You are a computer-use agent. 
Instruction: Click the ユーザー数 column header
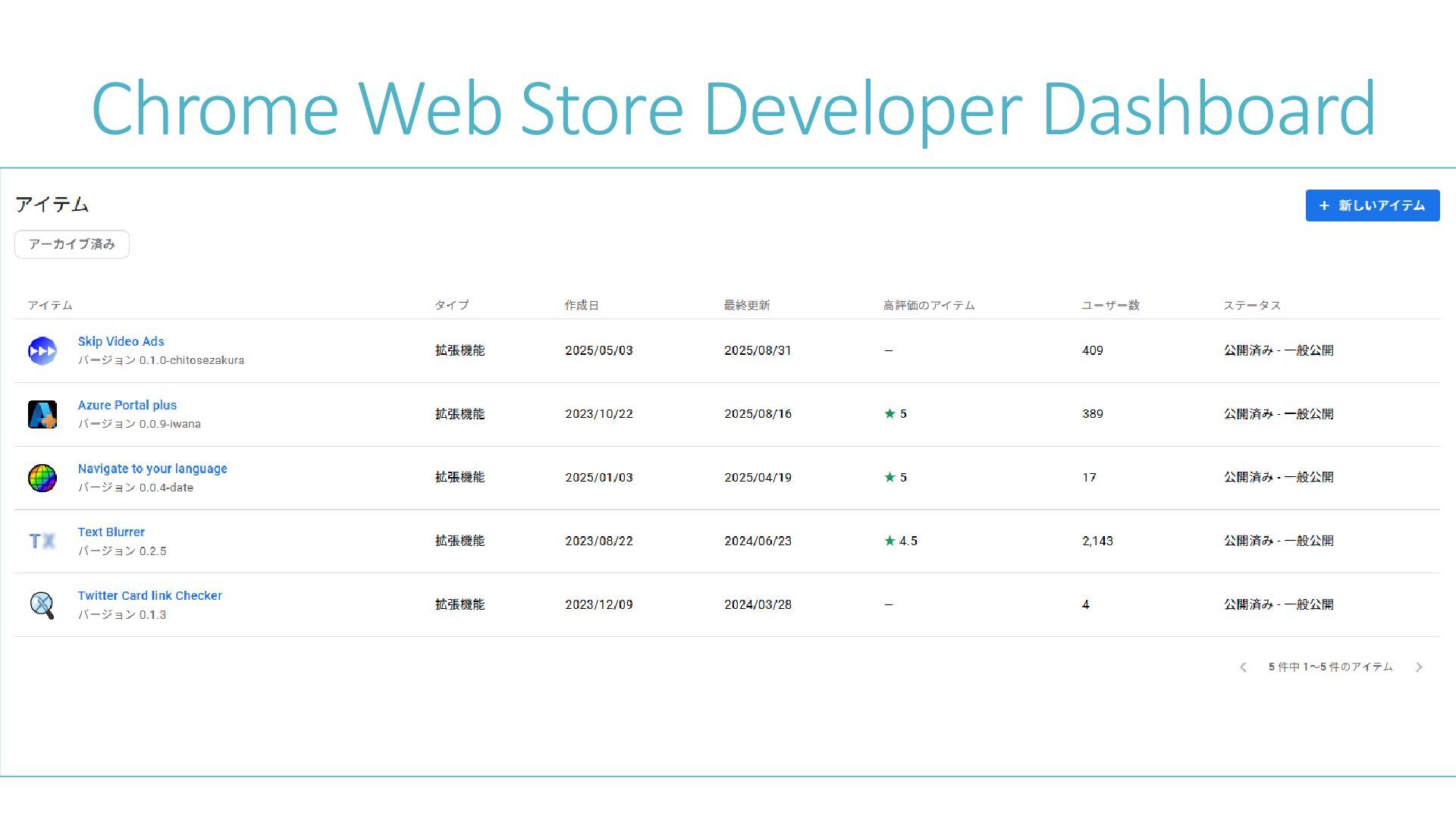[1110, 305]
